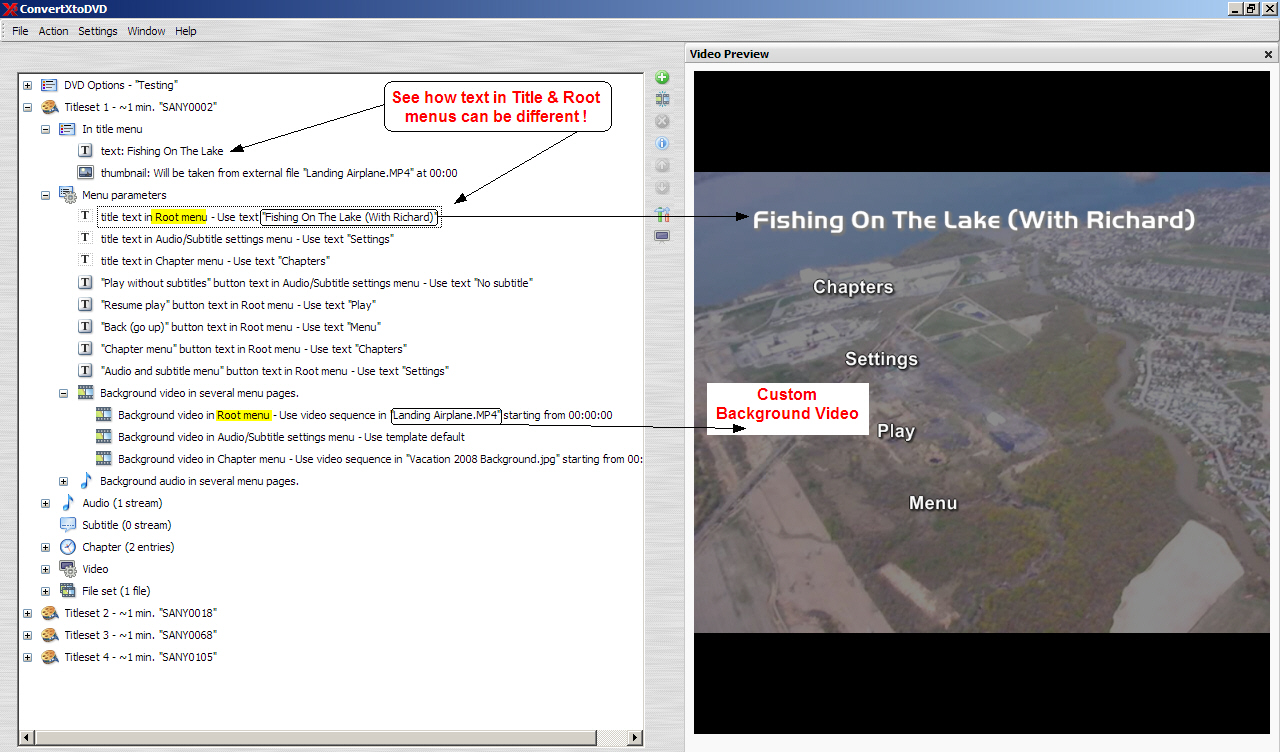The width and height of the screenshot is (1280, 752).
Task: Click the DVD Options list icon
Action: pyautogui.click(x=49, y=85)
